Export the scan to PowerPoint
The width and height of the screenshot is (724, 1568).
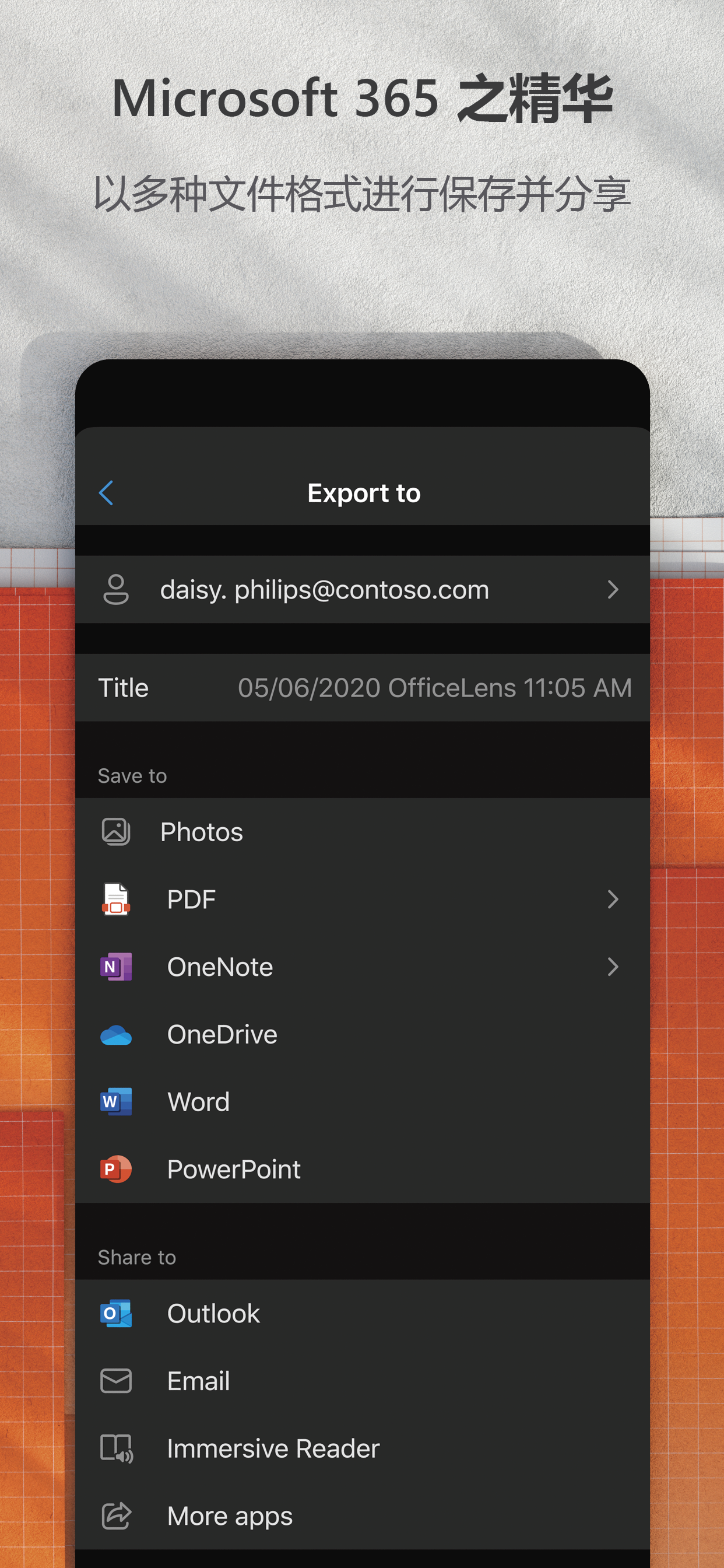coord(363,1170)
